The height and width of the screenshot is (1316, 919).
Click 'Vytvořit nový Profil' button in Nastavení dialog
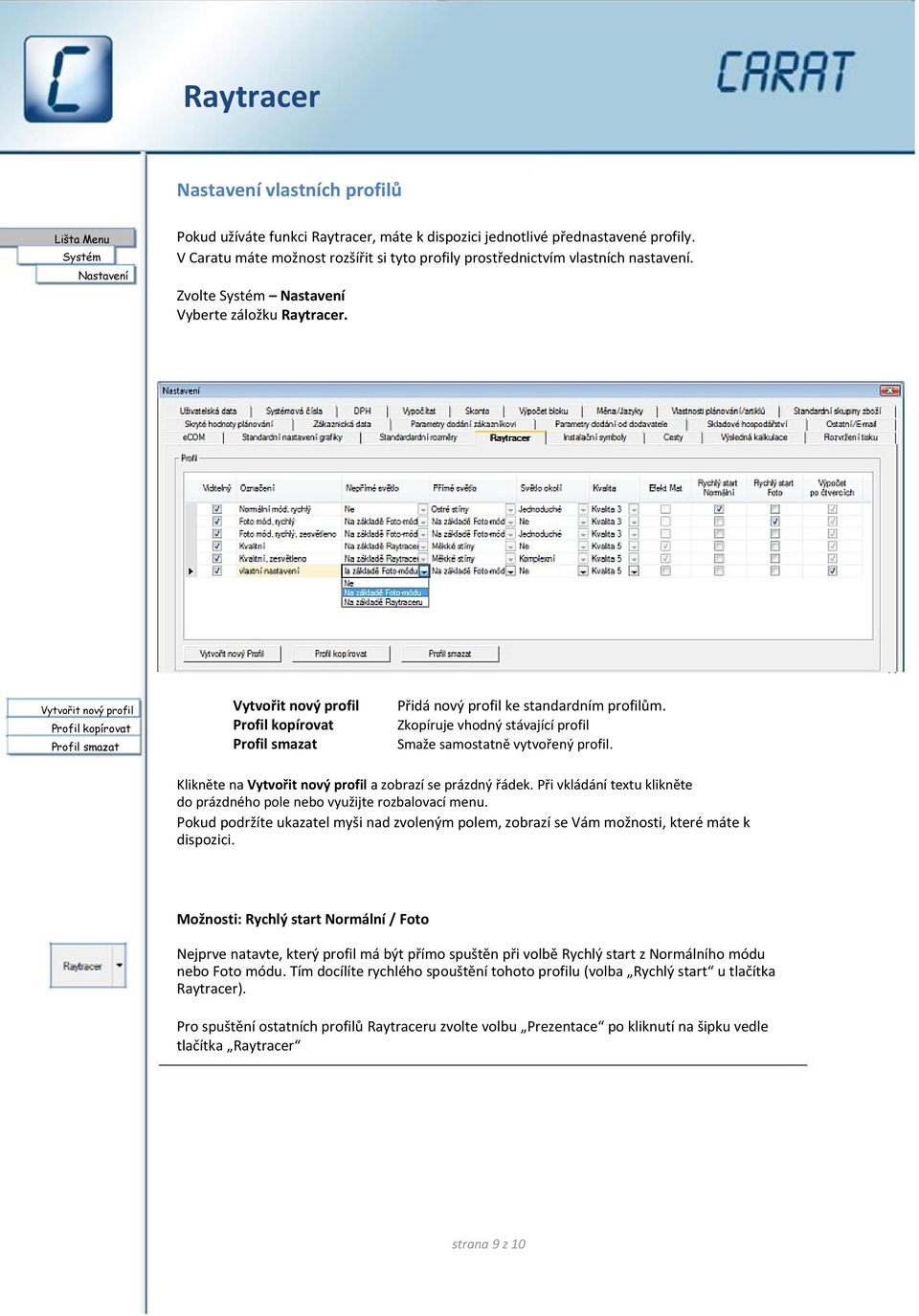click(232, 654)
